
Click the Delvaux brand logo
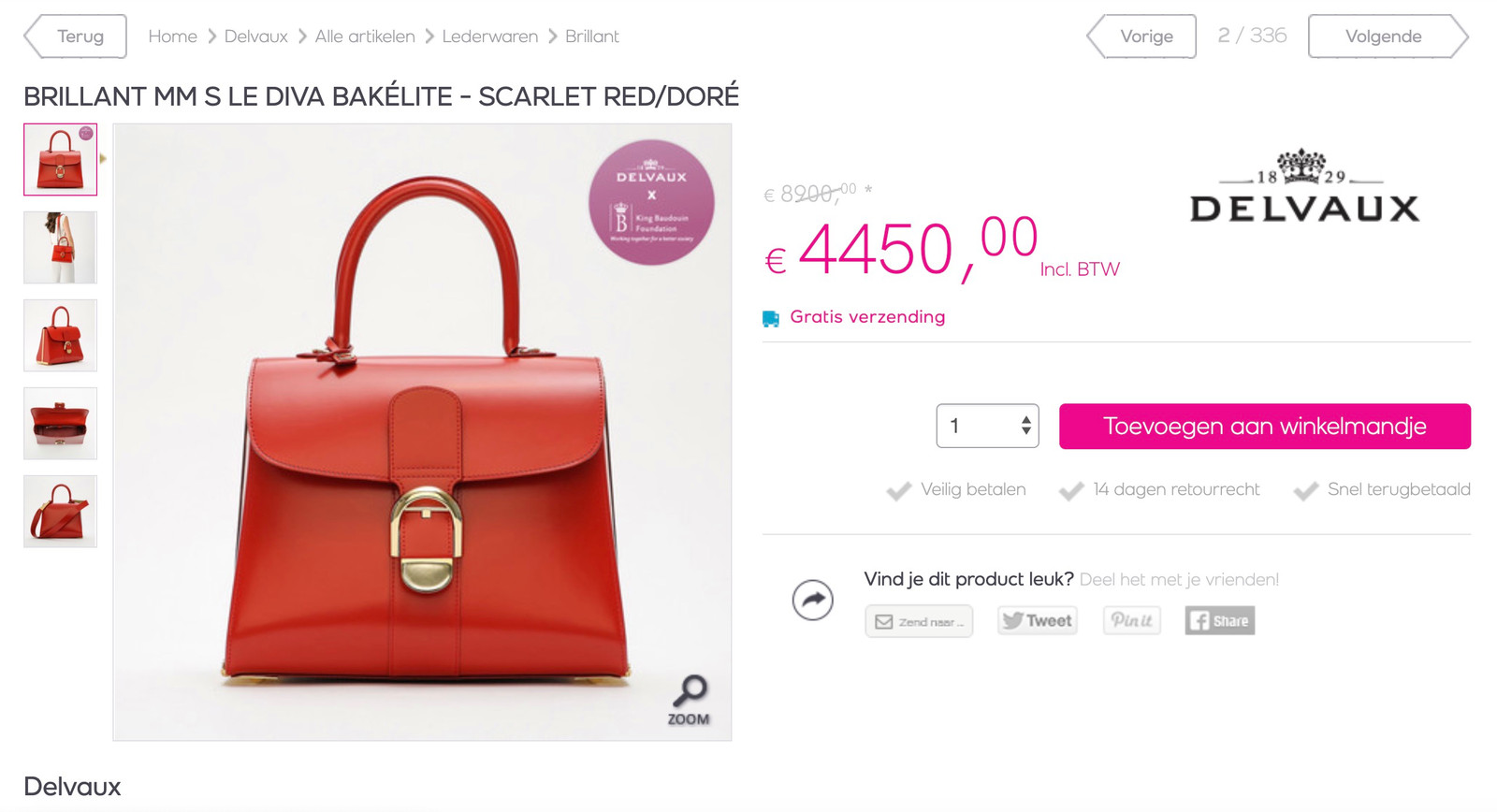click(x=1304, y=185)
